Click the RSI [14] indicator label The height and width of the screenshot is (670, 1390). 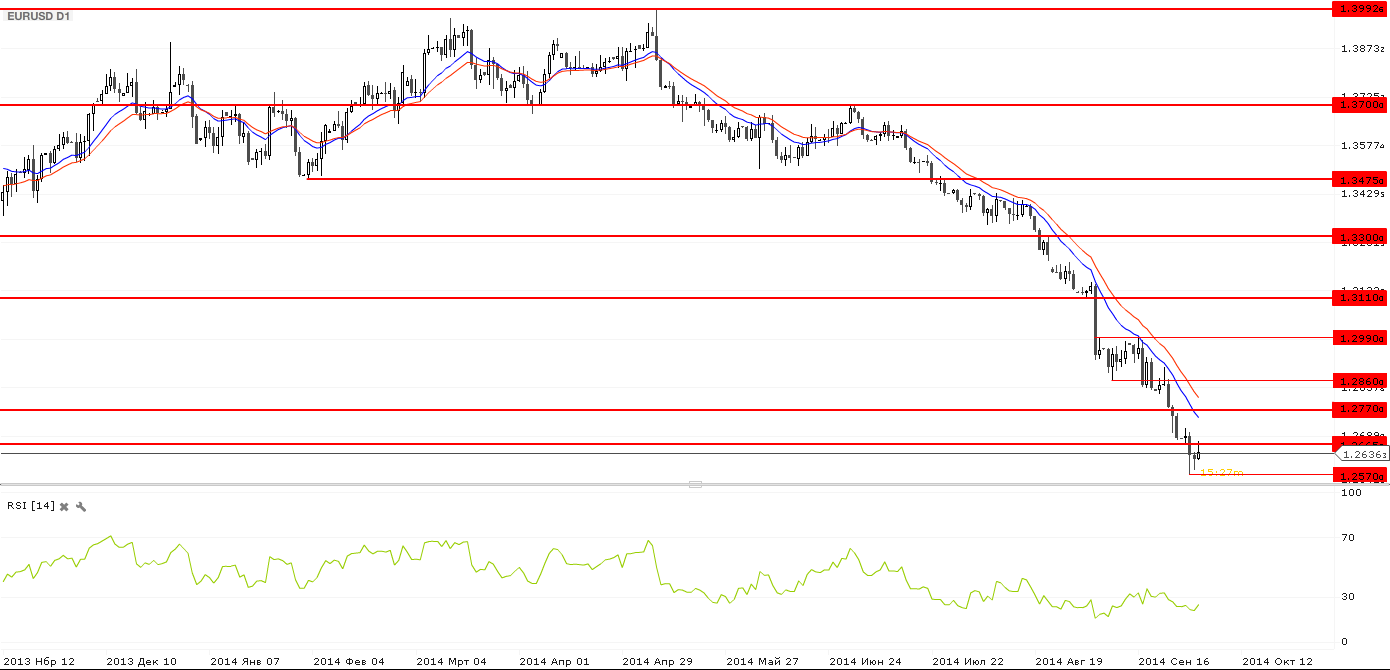(x=30, y=507)
